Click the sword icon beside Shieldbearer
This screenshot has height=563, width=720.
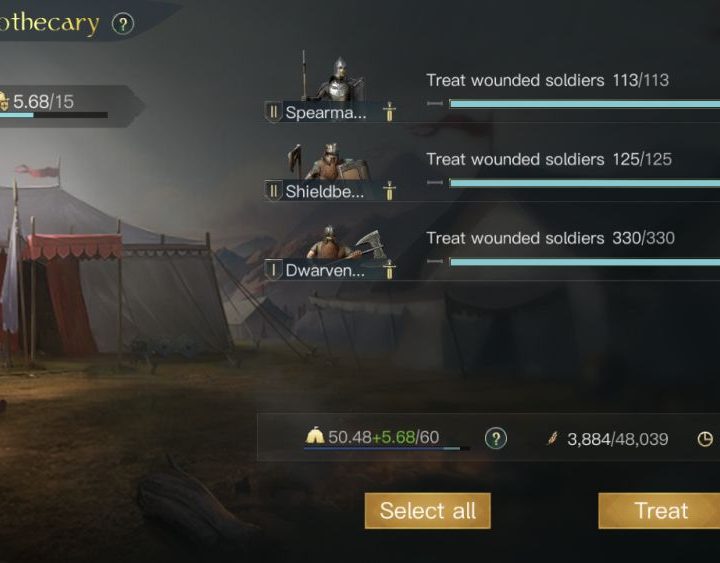coord(389,191)
